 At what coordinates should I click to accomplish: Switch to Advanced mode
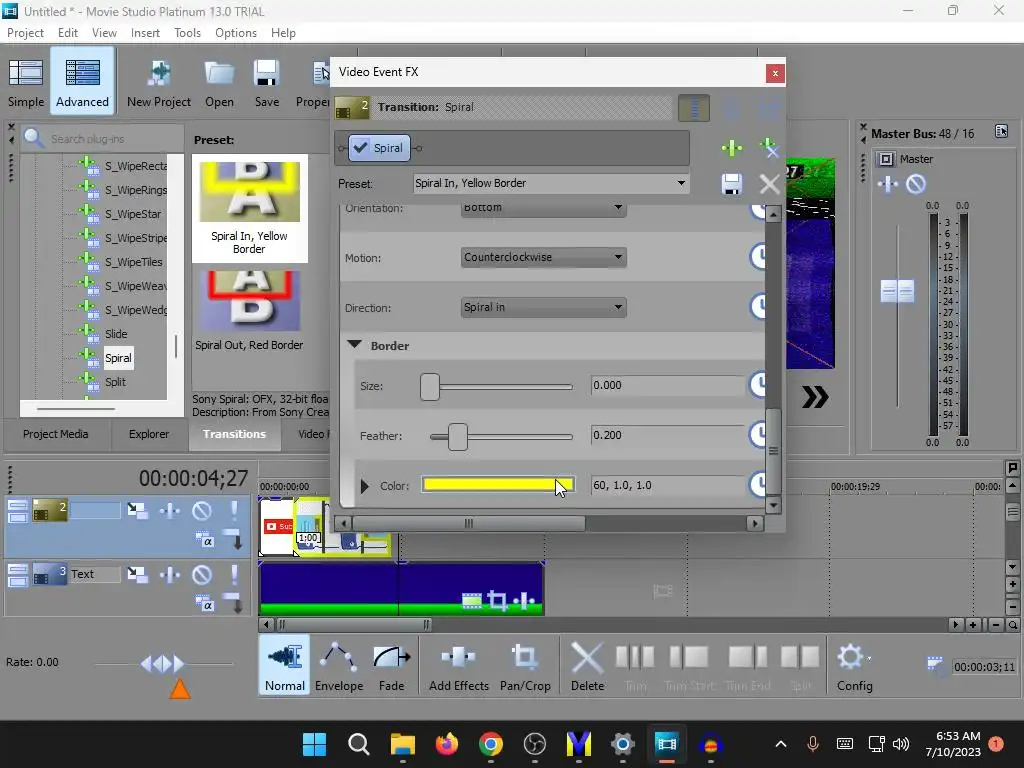[82, 82]
